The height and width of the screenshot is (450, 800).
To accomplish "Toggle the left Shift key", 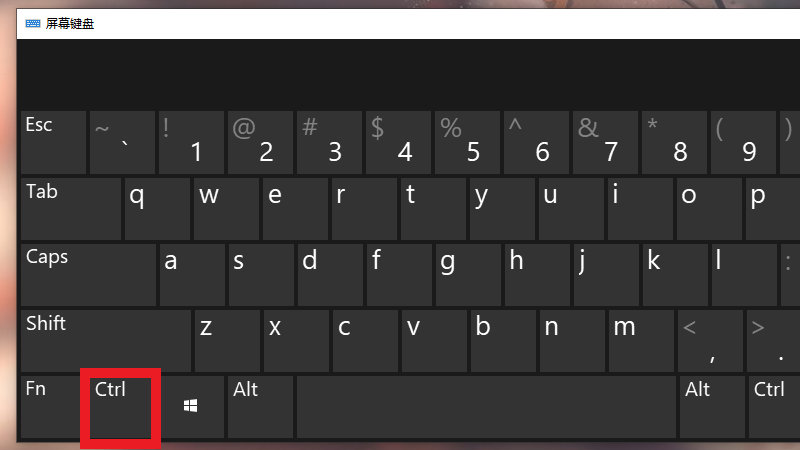I will [106, 340].
